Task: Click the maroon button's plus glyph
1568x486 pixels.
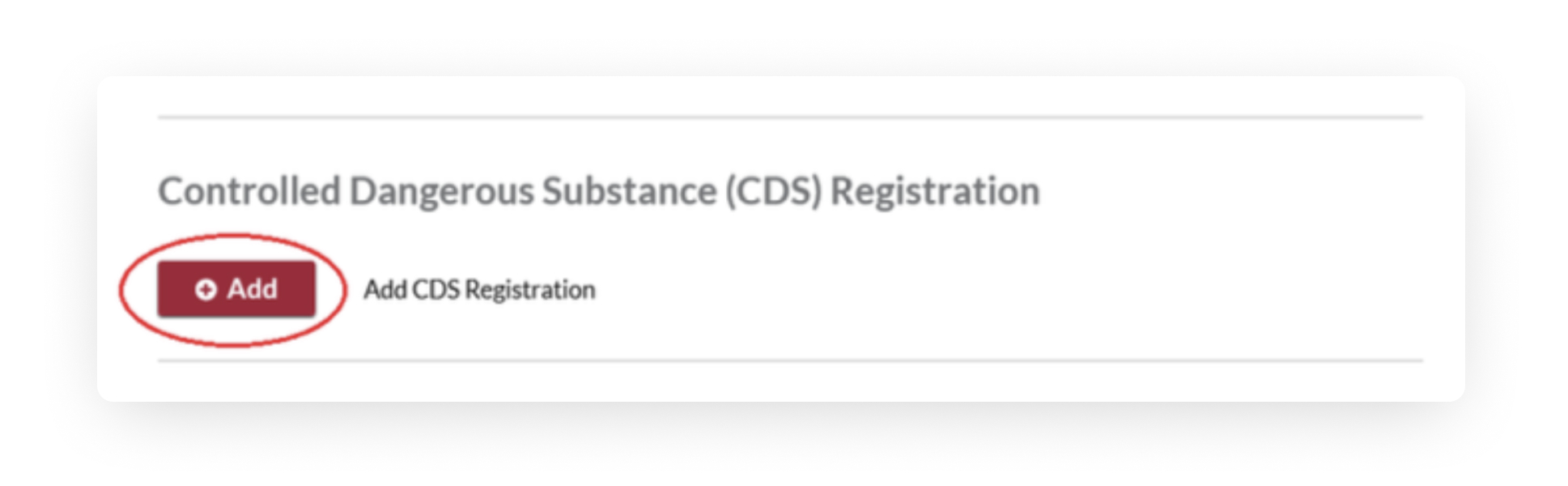Action: (x=206, y=289)
